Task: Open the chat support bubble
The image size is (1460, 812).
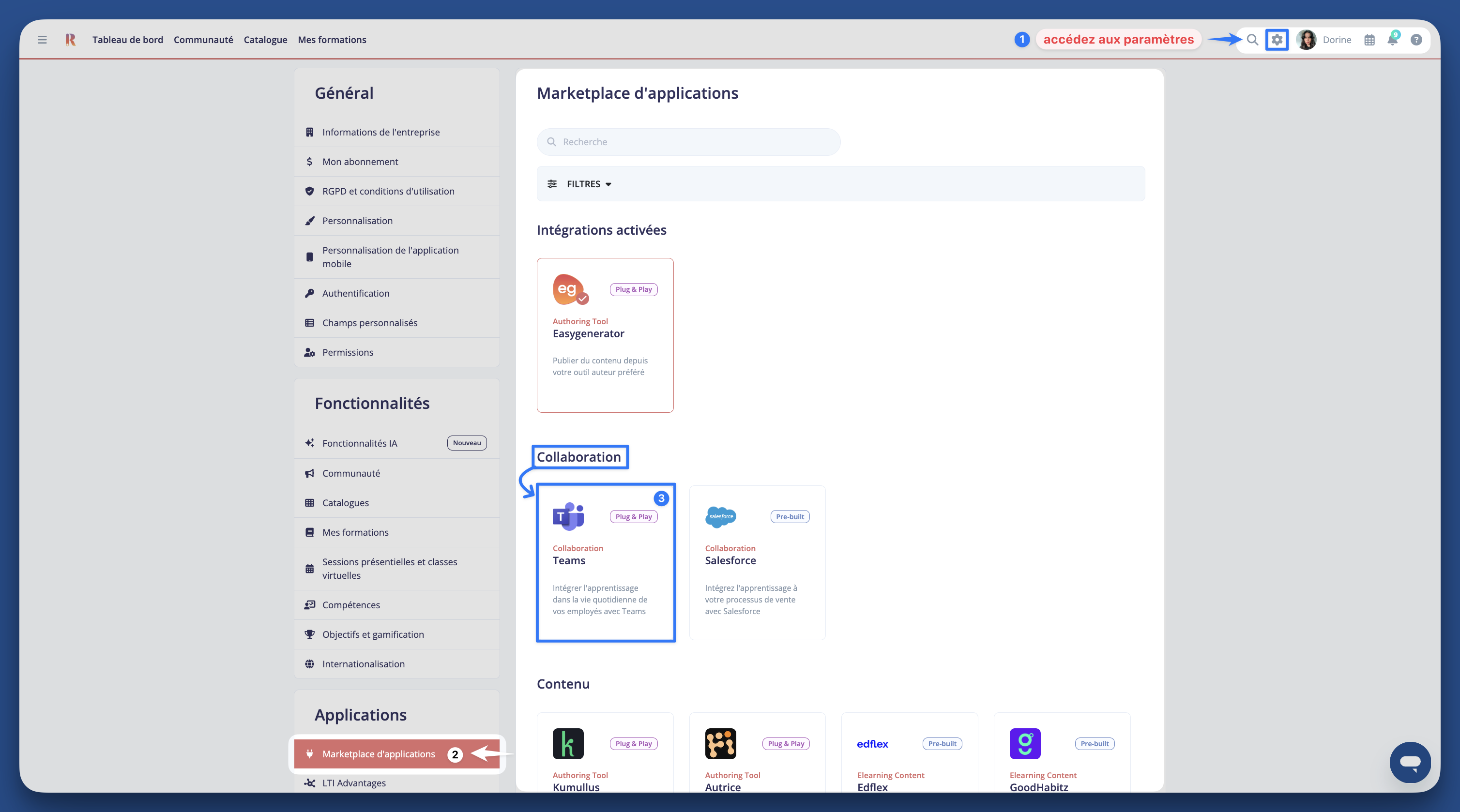Action: point(1410,762)
